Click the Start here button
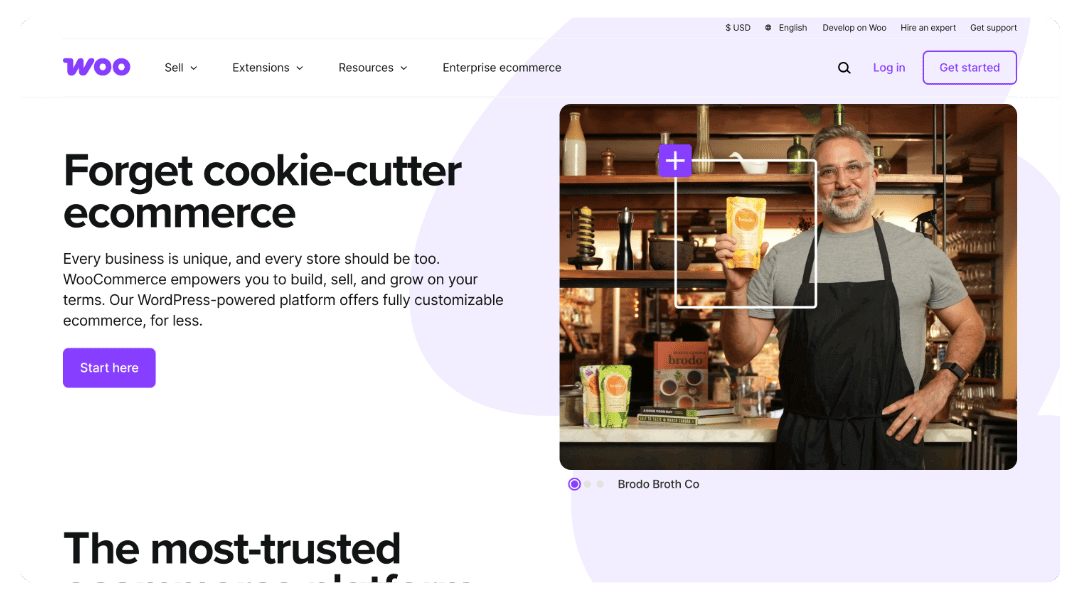Screen dimensions: 1080x600 point(110,368)
